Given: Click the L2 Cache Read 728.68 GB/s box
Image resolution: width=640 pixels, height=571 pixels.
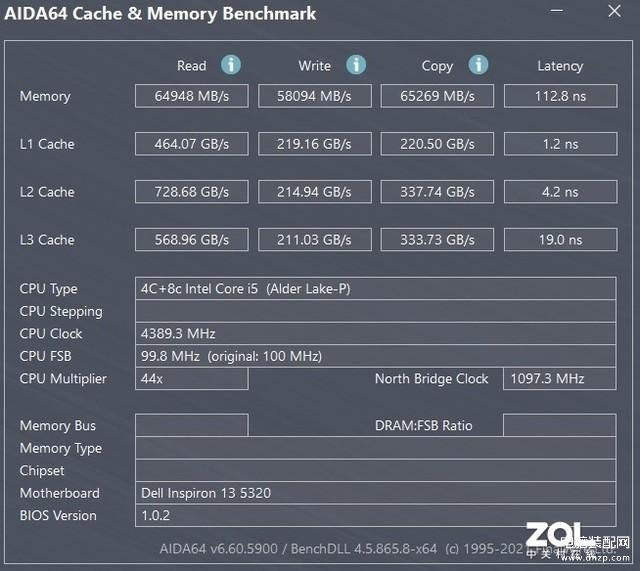Looking at the screenshot, I should tap(192, 192).
